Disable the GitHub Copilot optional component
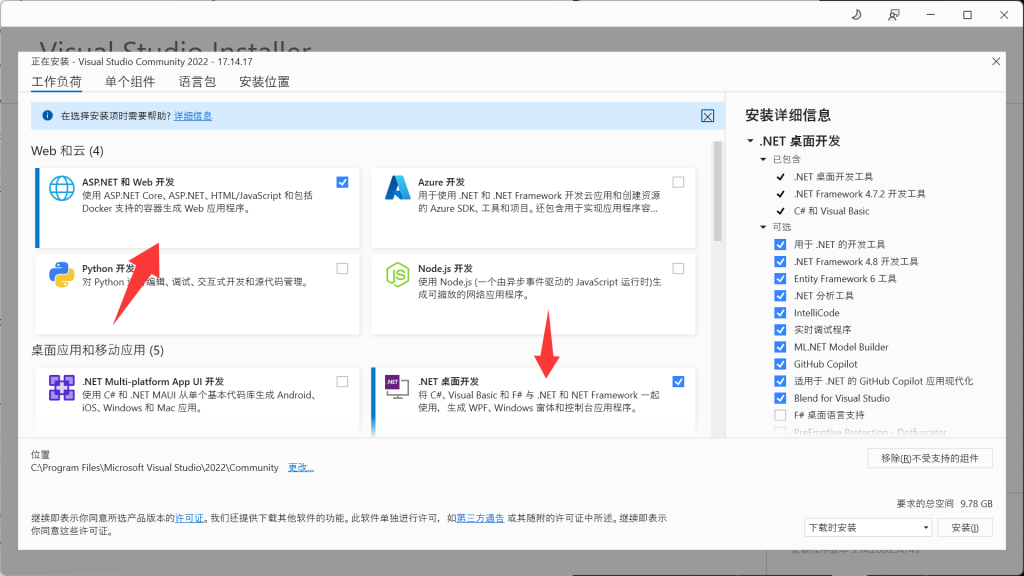The height and width of the screenshot is (576, 1024). click(780, 364)
